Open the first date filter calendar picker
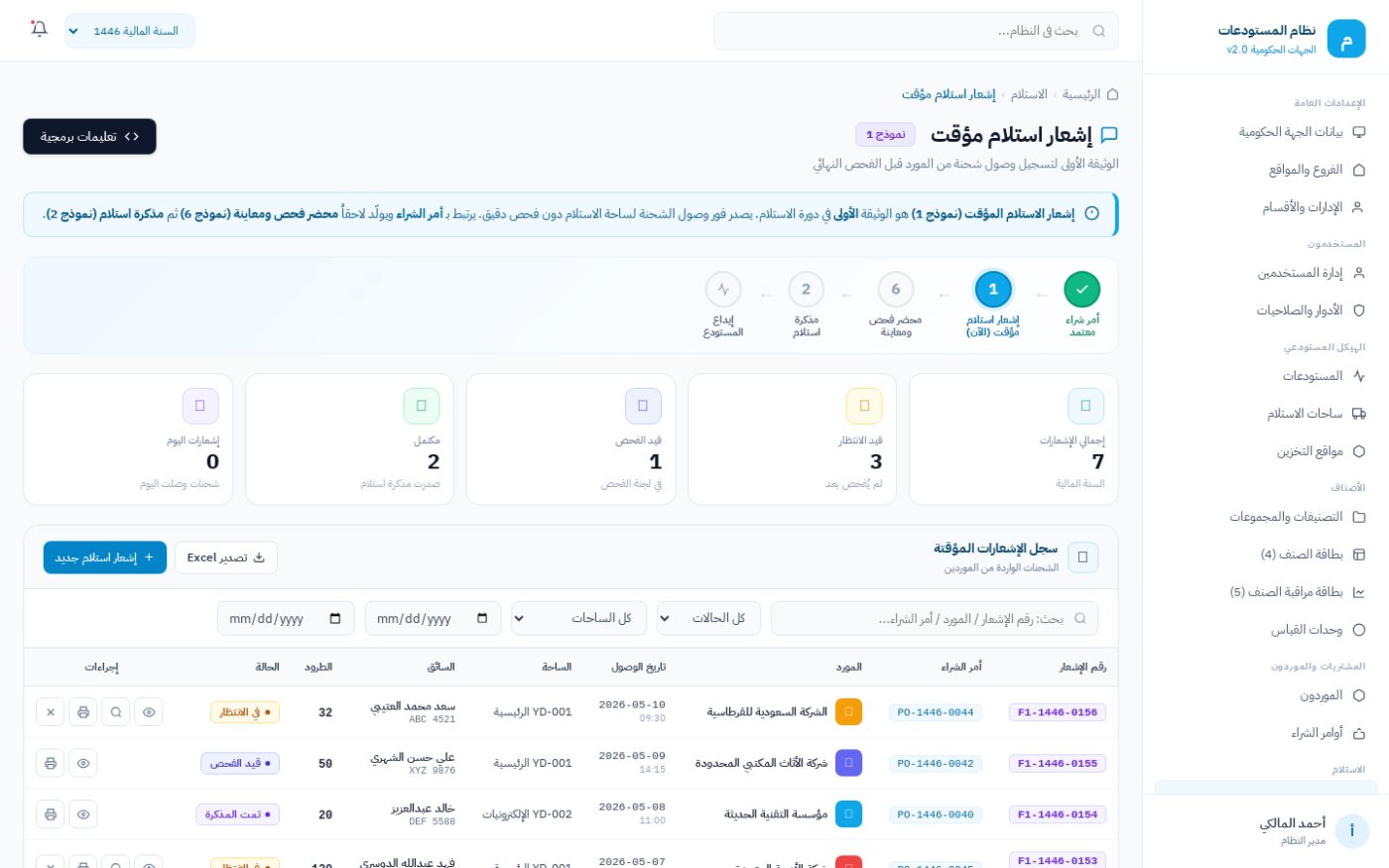This screenshot has height=868, width=1389. click(x=482, y=618)
